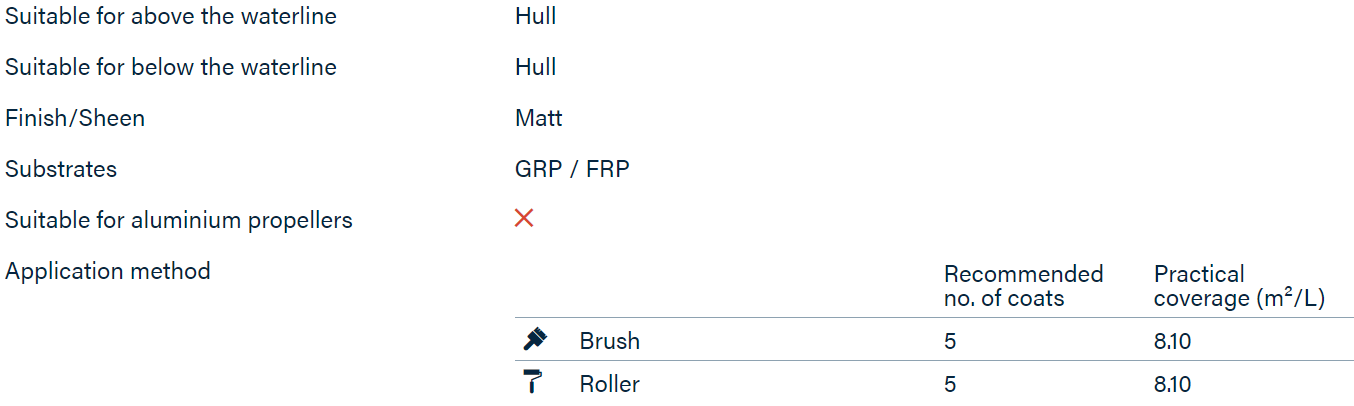This screenshot has width=1354, height=406.
Task: Click Hull value for below the waterline
Action: pos(536,67)
